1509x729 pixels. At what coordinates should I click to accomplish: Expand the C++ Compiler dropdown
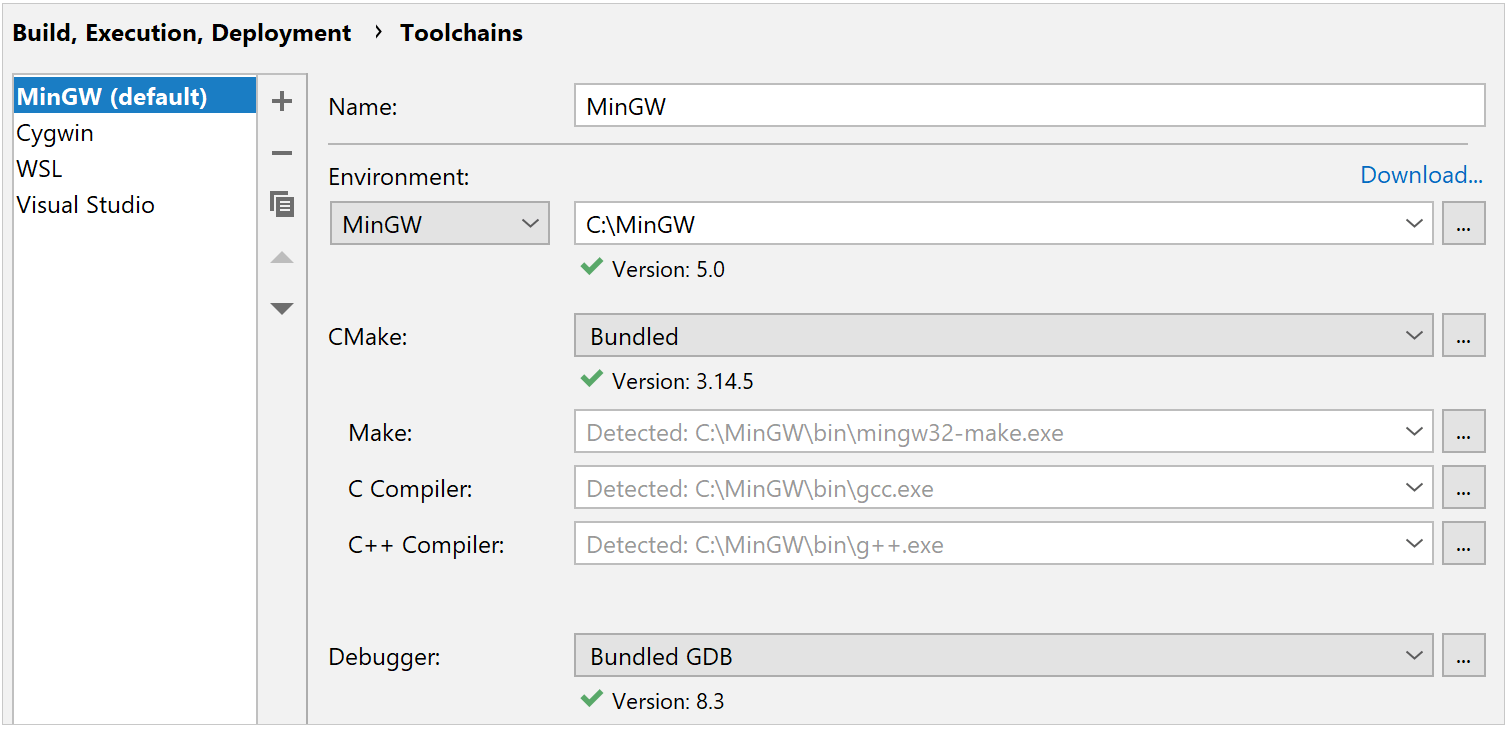click(x=1413, y=543)
